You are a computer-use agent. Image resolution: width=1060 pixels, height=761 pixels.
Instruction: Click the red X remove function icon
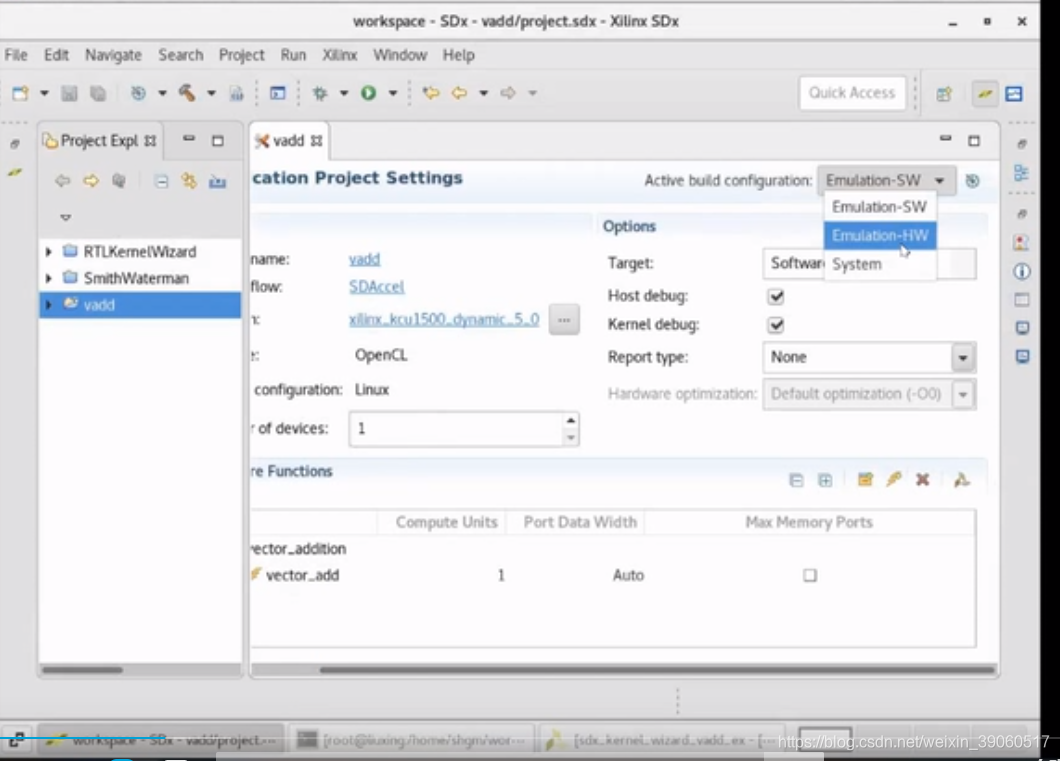click(922, 480)
